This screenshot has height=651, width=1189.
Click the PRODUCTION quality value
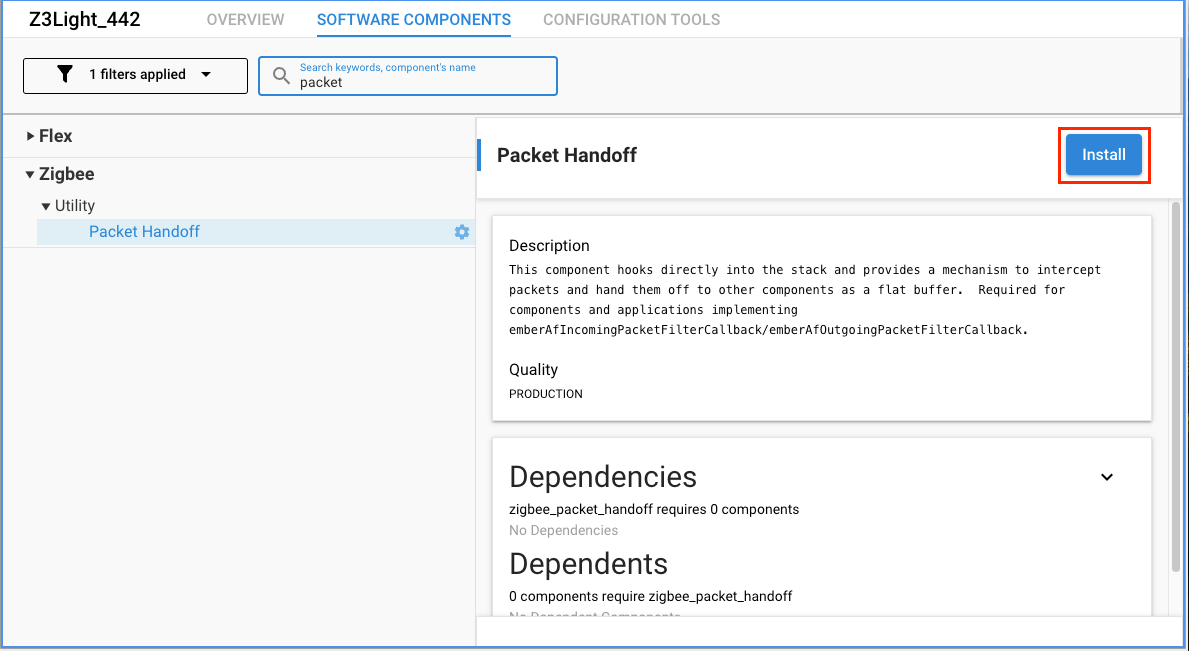click(x=546, y=394)
